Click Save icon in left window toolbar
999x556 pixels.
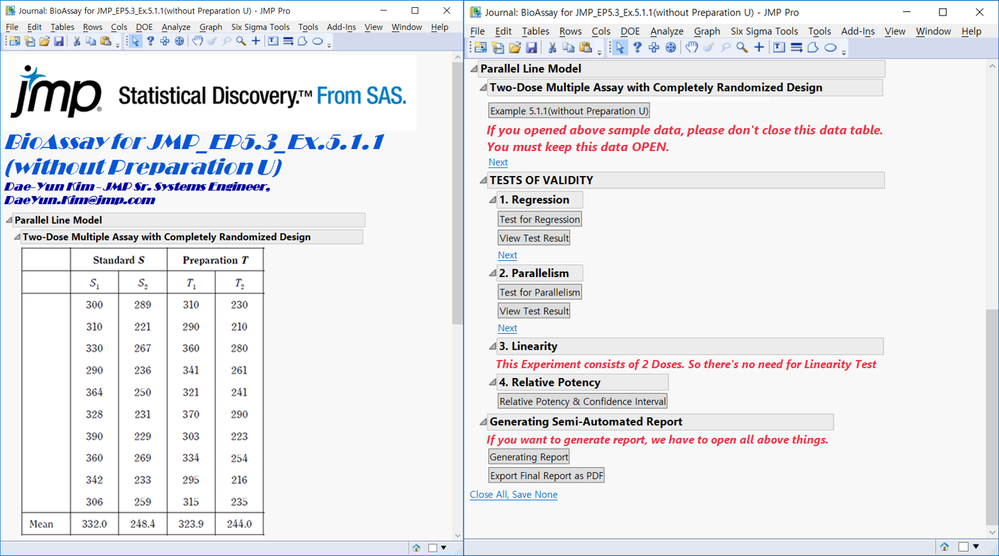(x=59, y=42)
